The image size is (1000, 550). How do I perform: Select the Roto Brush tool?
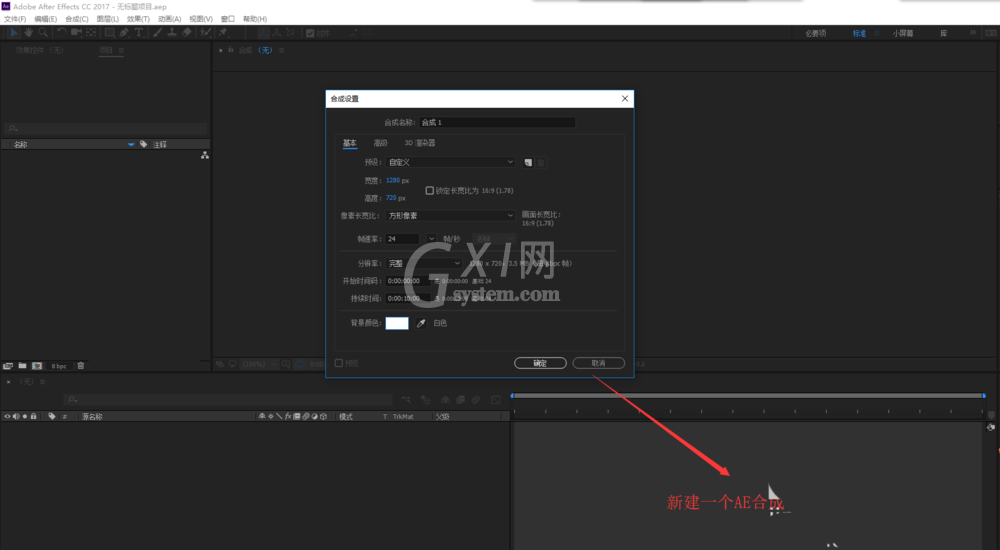click(205, 33)
